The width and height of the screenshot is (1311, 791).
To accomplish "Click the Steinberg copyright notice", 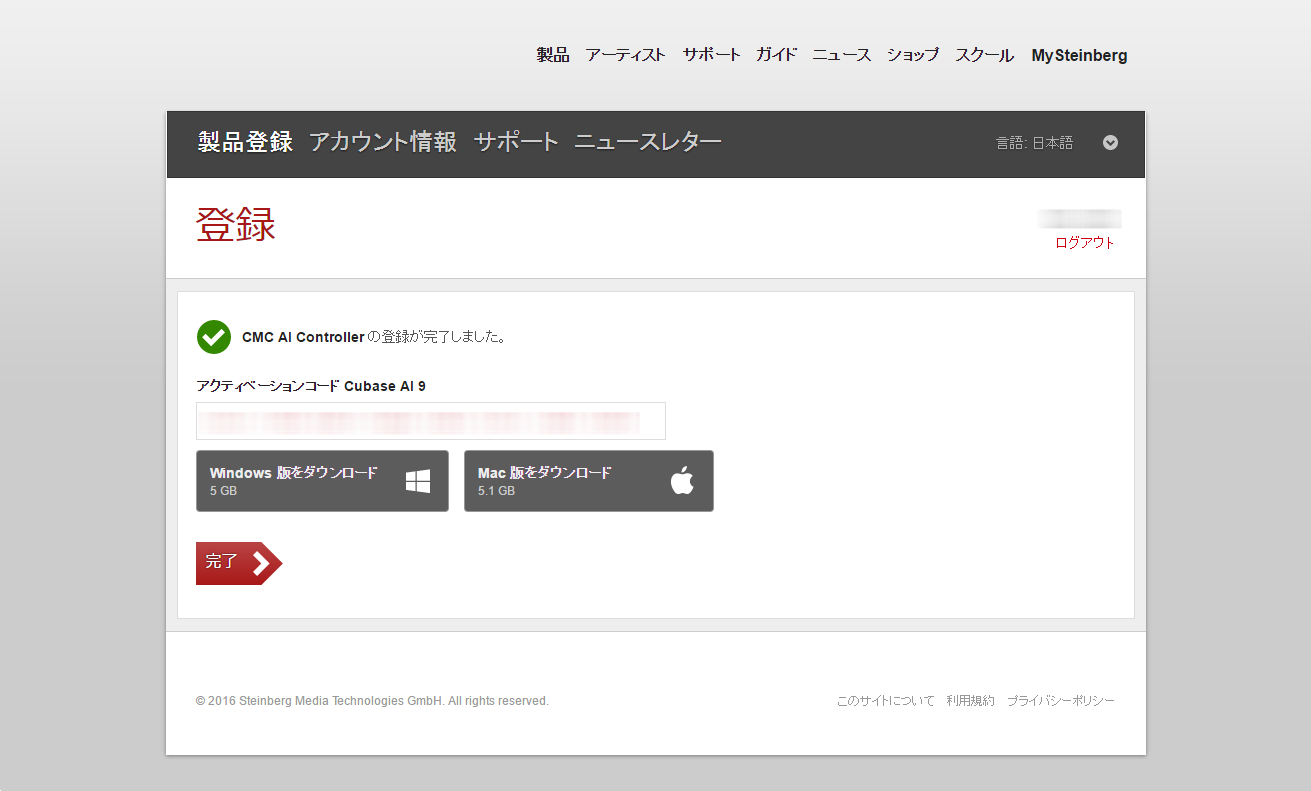I will pos(372,701).
